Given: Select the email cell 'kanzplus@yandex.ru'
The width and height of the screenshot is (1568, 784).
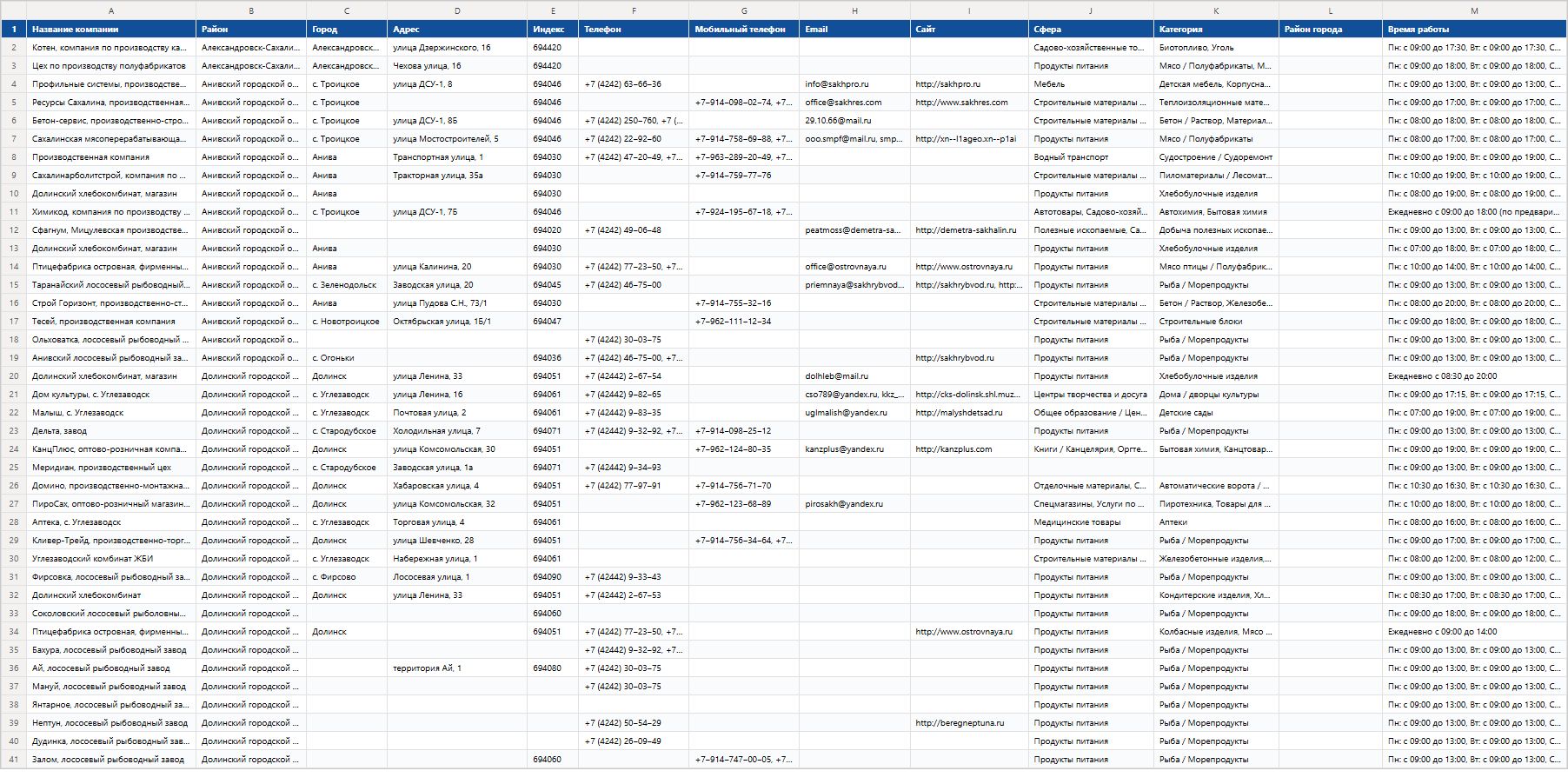Looking at the screenshot, I should (x=854, y=449).
